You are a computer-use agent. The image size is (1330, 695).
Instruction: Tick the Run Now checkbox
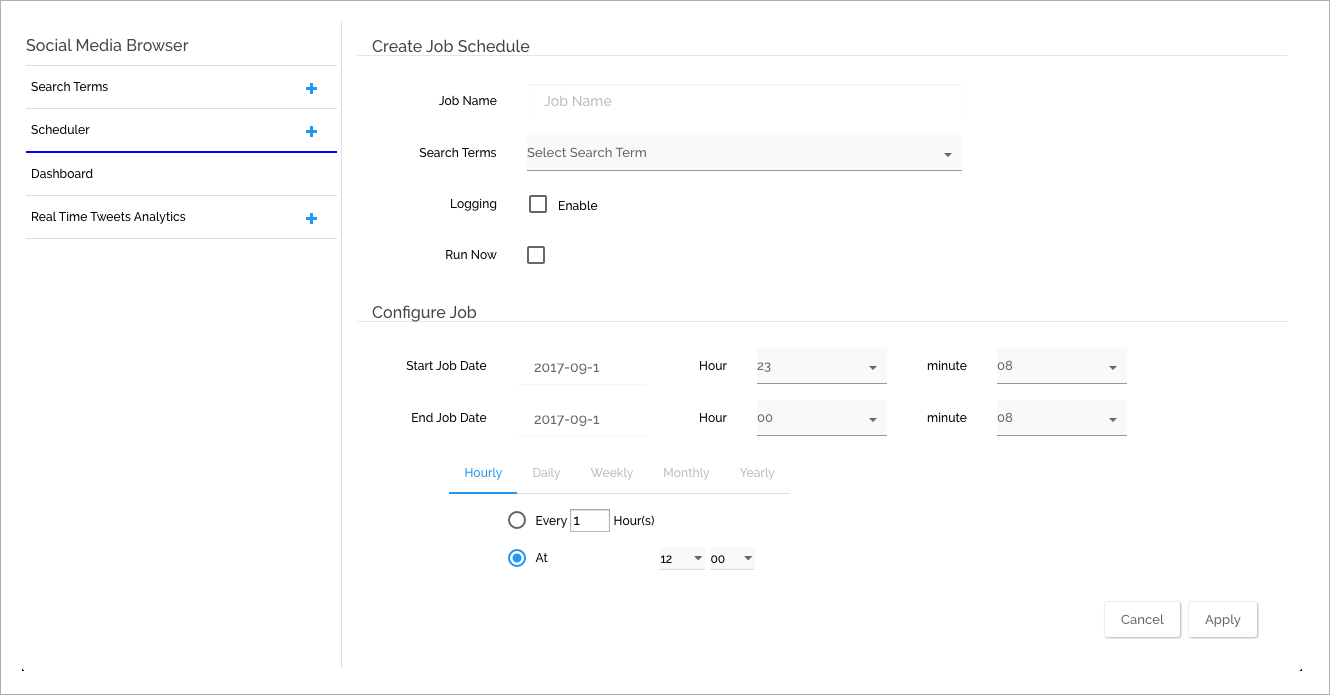pyautogui.click(x=536, y=255)
